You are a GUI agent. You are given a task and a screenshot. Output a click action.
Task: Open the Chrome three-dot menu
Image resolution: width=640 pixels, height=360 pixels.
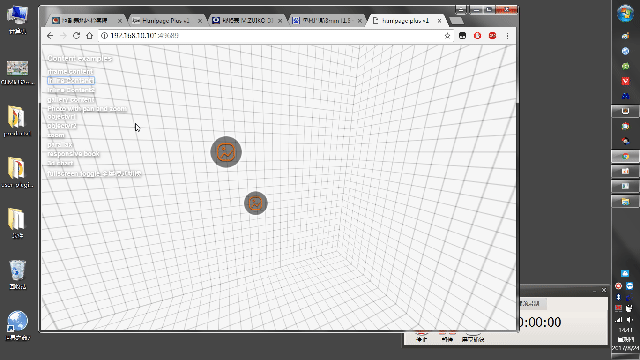click(x=507, y=36)
